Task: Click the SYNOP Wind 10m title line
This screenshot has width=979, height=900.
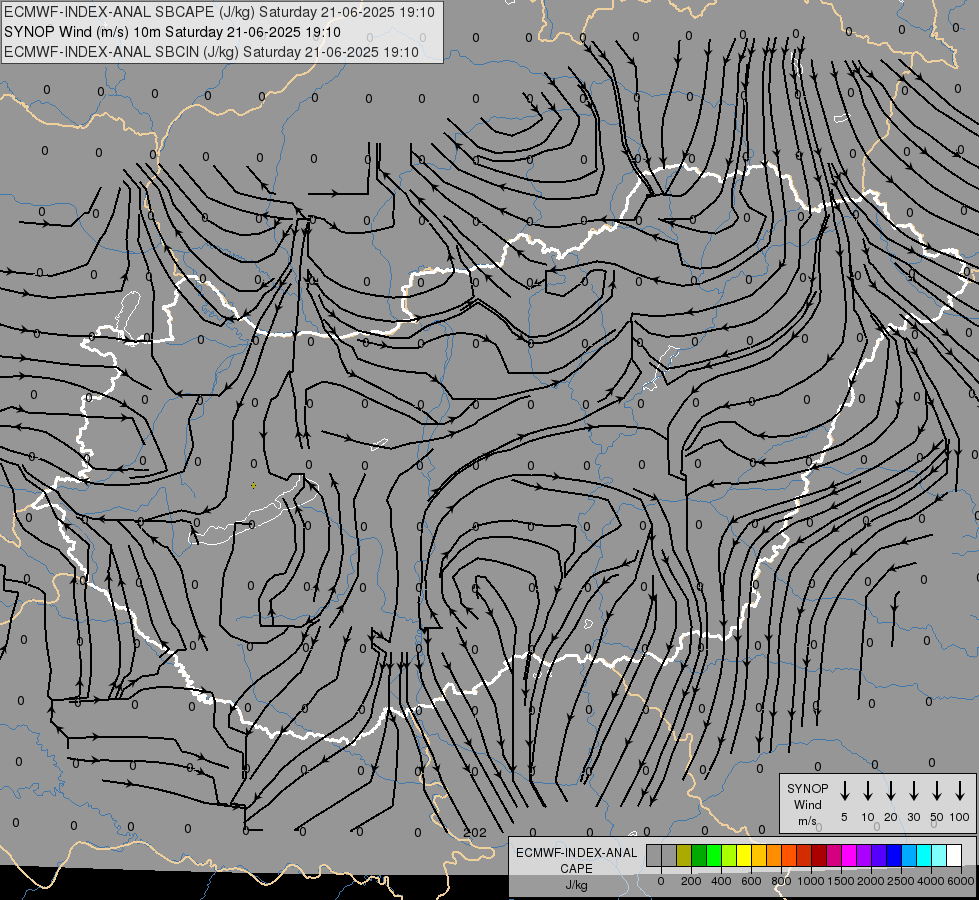Action: pyautogui.click(x=172, y=32)
